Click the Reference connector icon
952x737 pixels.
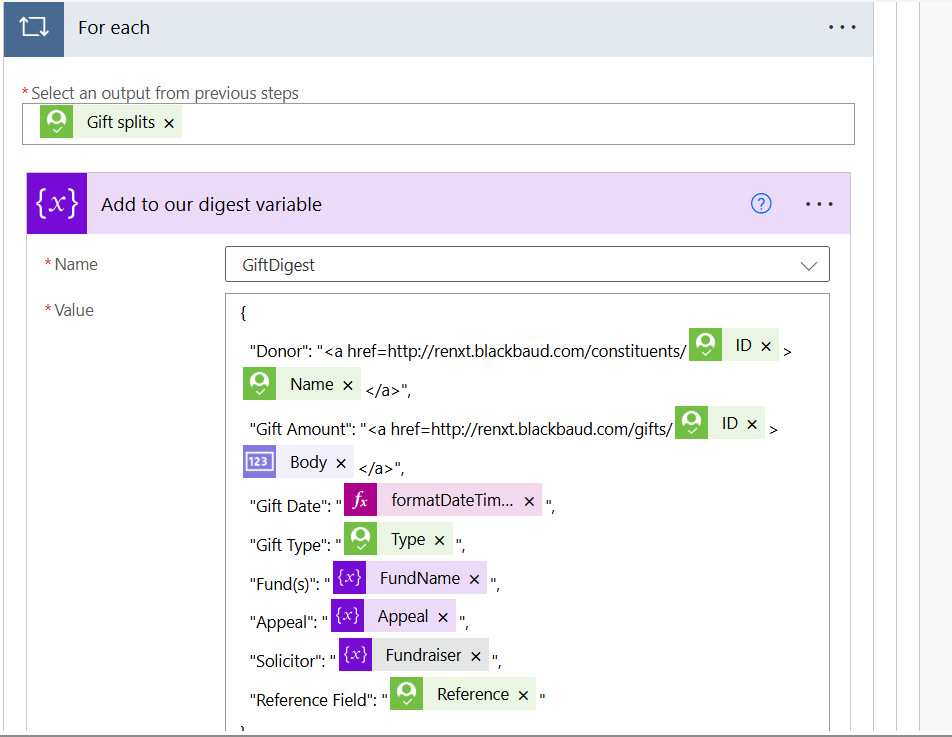[x=406, y=693]
